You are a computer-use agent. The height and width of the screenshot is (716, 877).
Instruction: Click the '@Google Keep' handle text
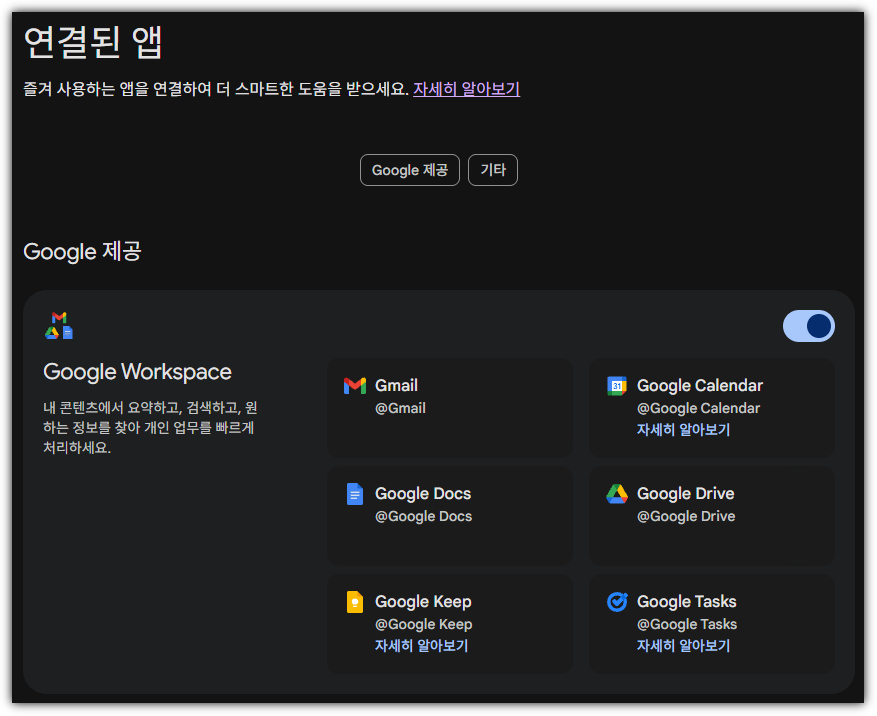click(x=423, y=624)
